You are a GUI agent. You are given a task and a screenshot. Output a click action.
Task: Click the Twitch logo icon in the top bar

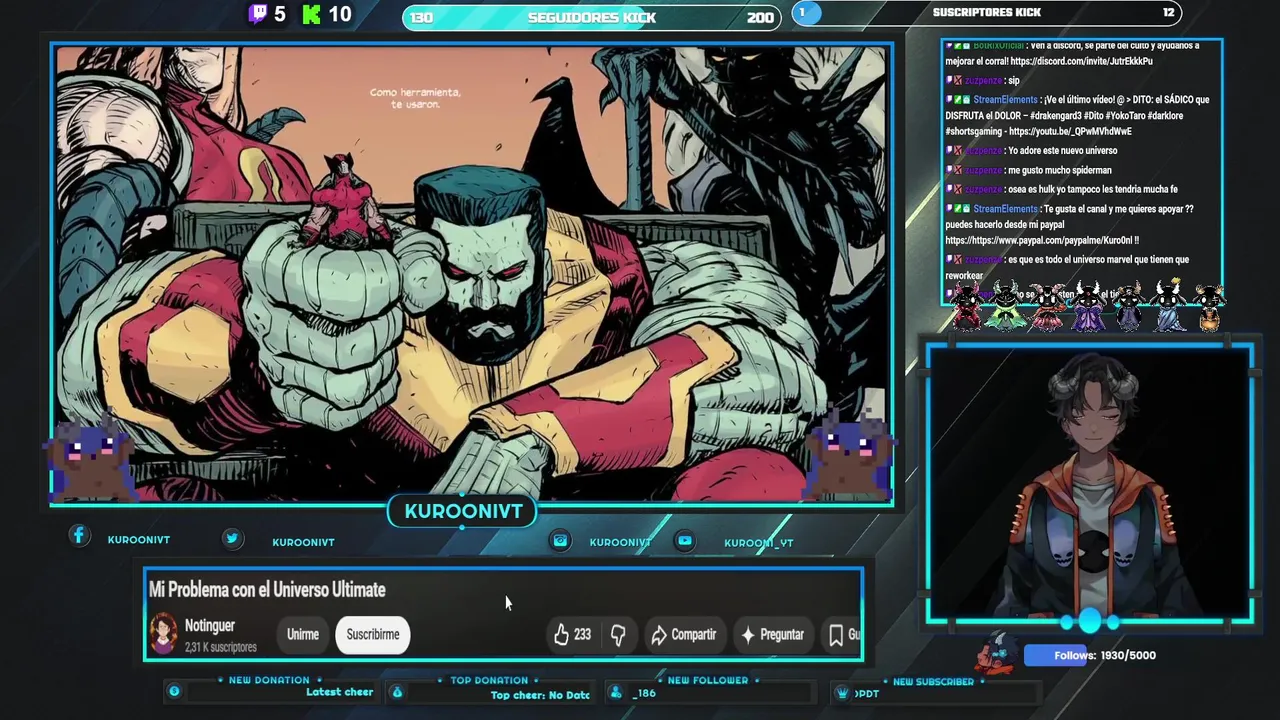258,14
